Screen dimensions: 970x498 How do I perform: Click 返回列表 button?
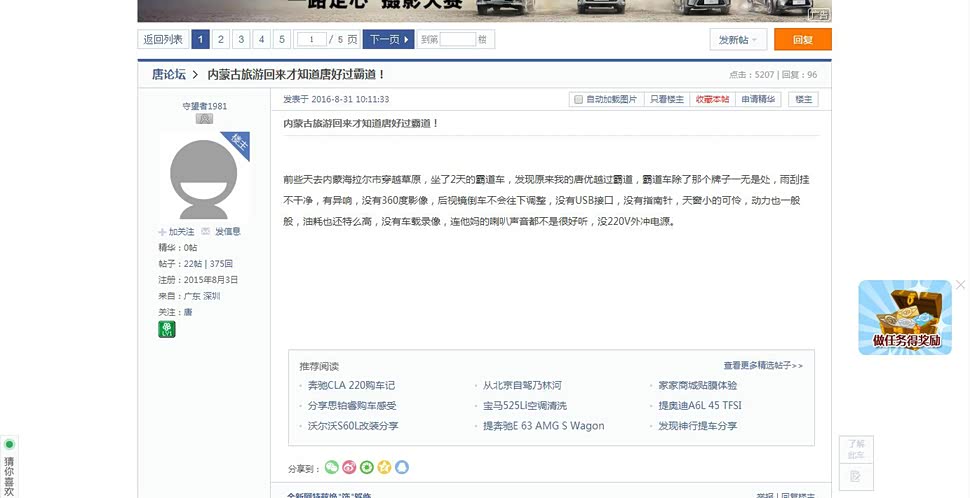pos(163,40)
